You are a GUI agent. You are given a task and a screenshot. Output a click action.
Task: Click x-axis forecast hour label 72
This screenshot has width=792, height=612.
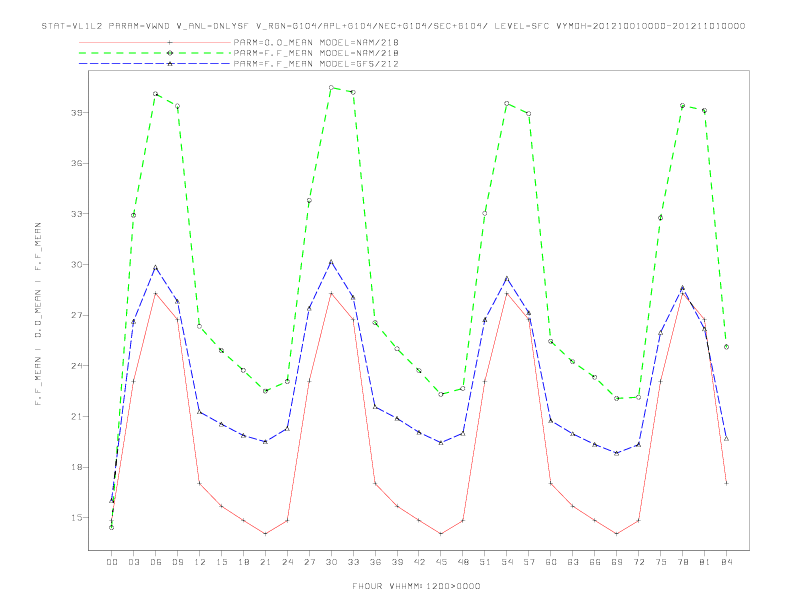click(x=638, y=562)
